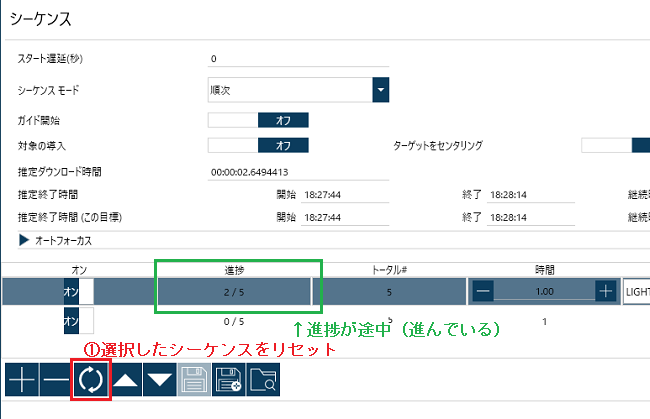Screen dimensions: 650x419
Task: Click the greyed-out save sequence icon
Action: (194, 379)
